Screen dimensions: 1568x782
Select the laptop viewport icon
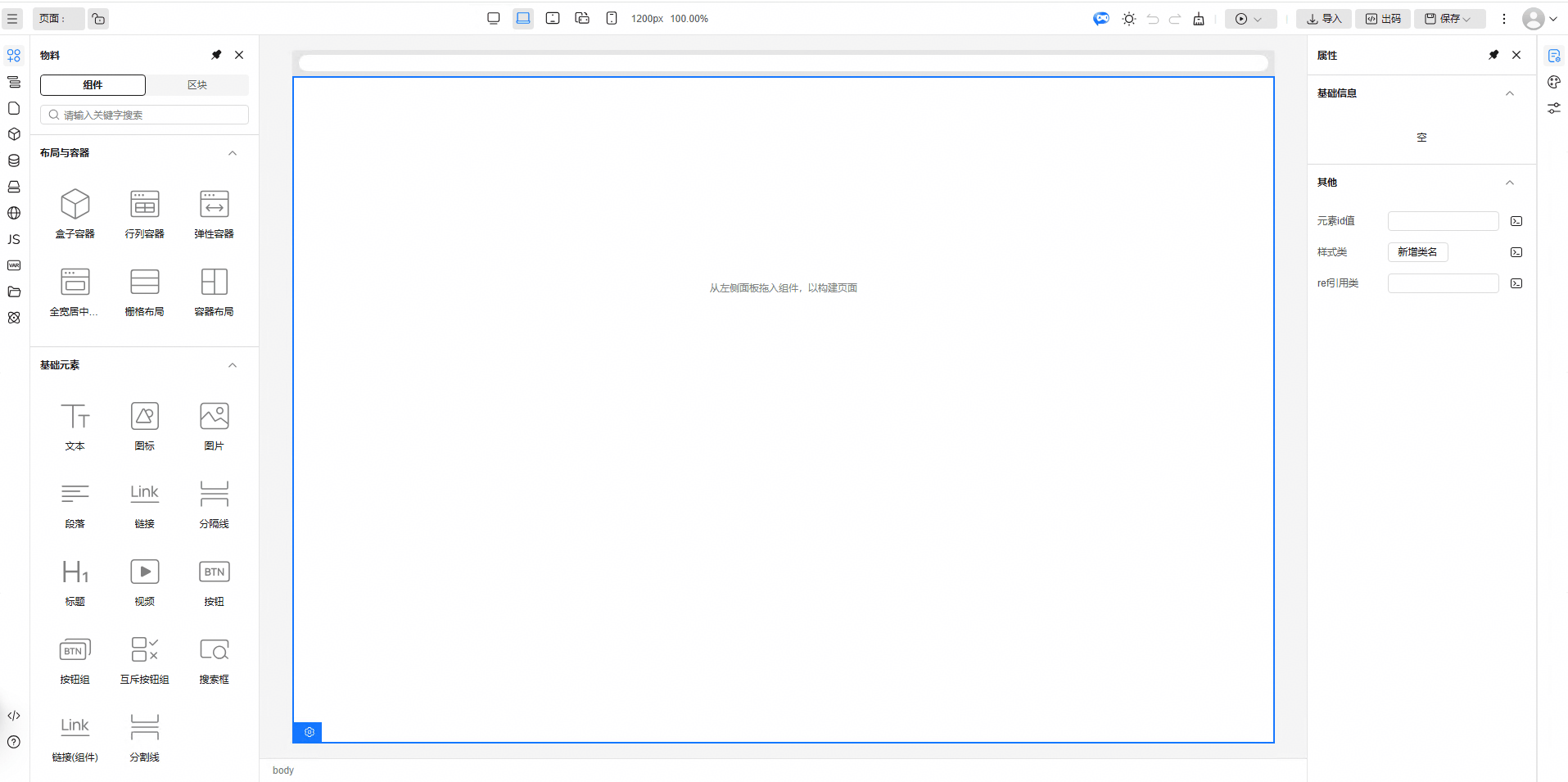523,18
